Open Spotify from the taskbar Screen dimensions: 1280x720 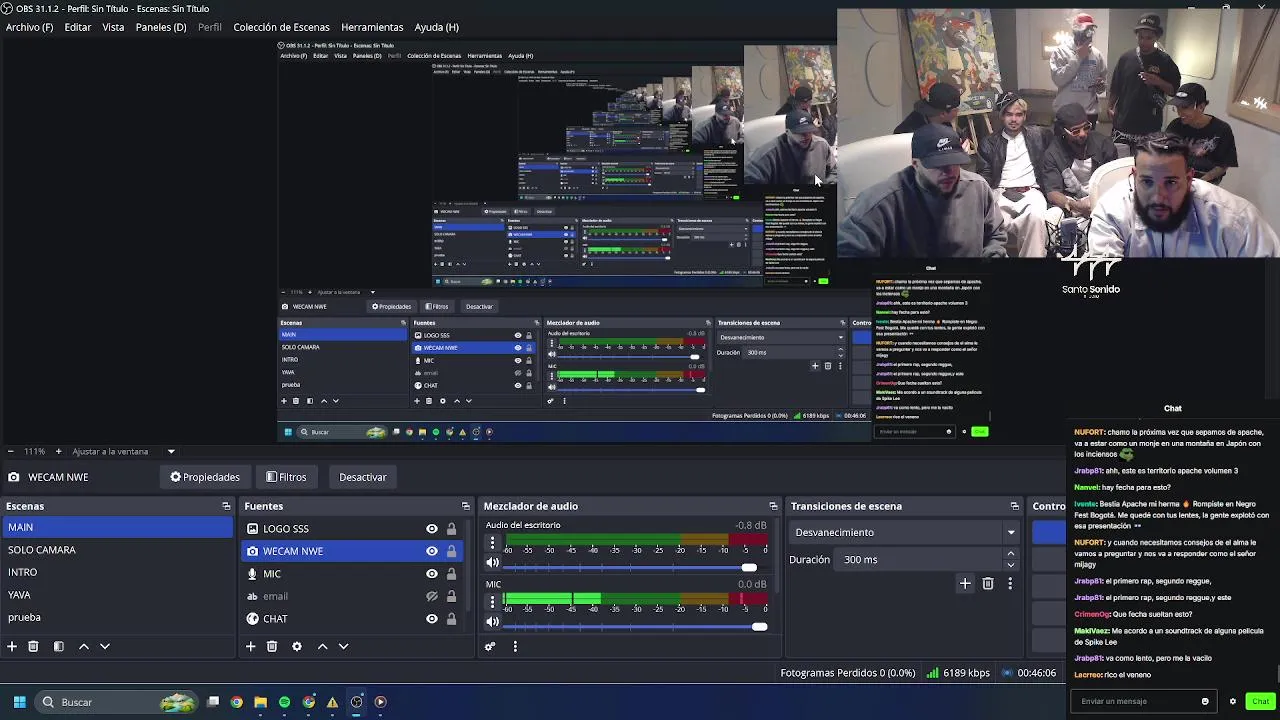(285, 702)
